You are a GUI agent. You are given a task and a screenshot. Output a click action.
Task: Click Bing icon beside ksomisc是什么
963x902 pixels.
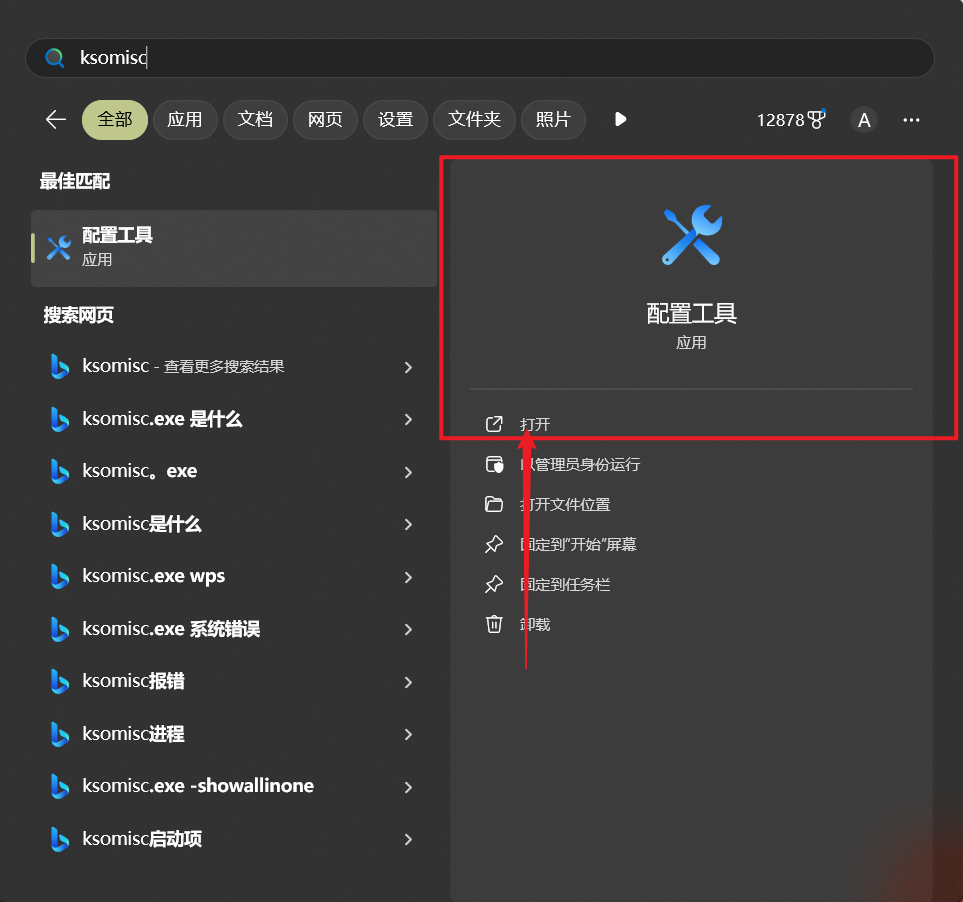coord(59,524)
